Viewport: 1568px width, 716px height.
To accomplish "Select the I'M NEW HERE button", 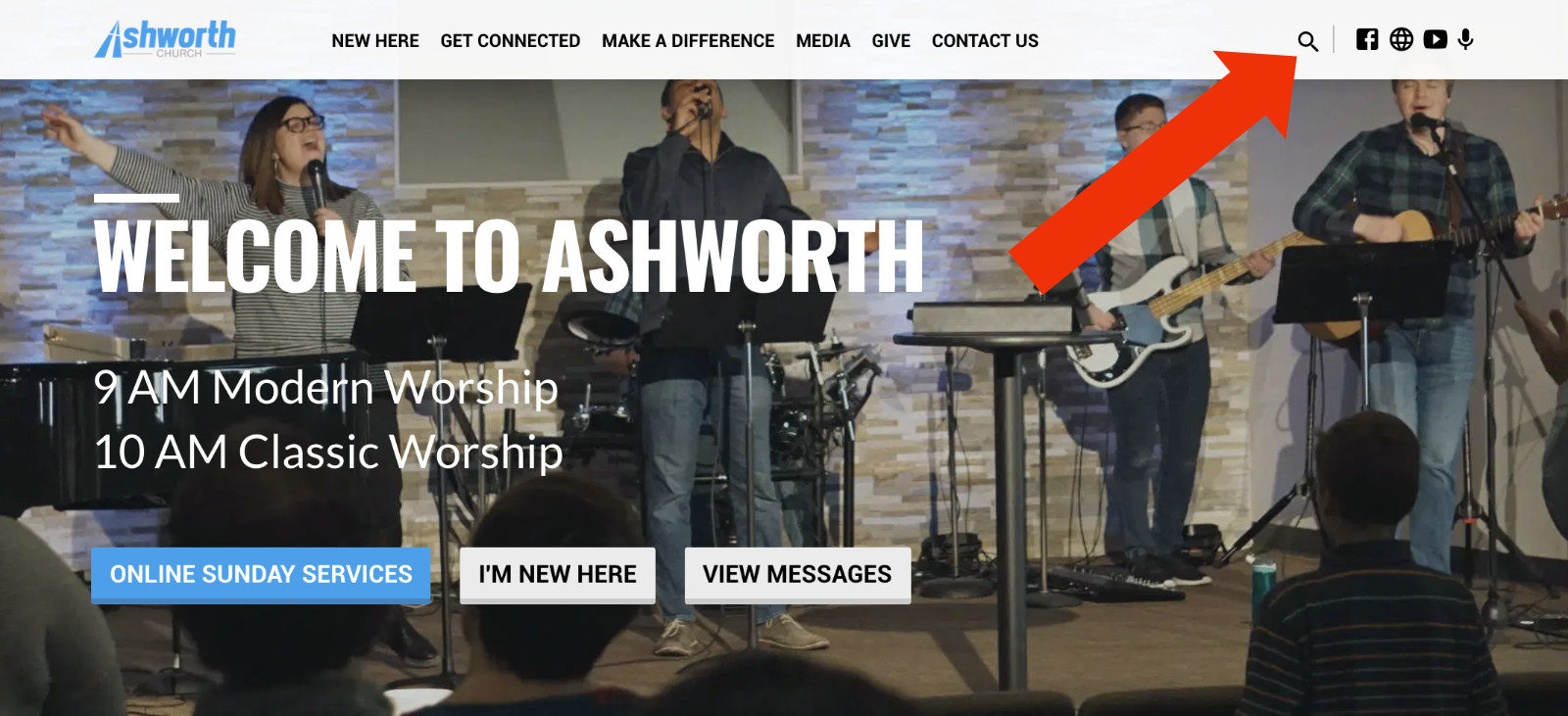I will pos(558,575).
